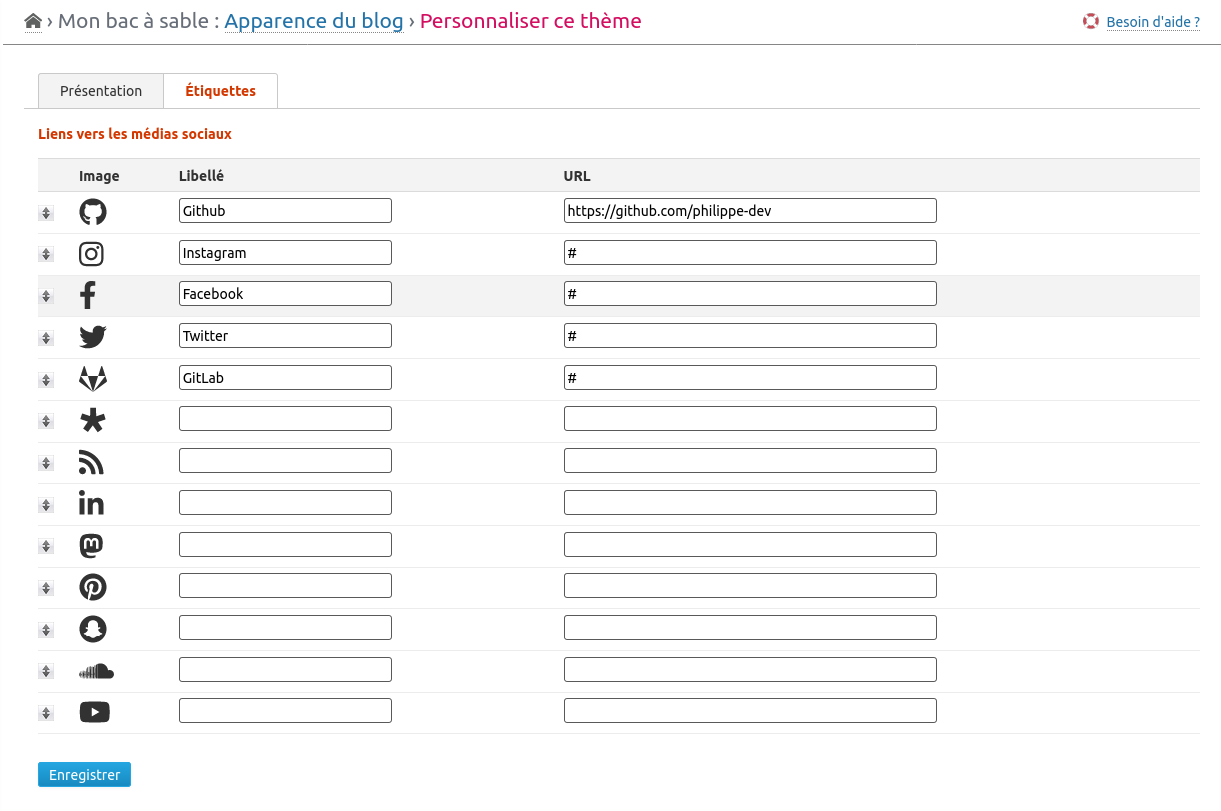The height and width of the screenshot is (811, 1221).
Task: Click the label field in Pinterest row
Action: pos(285,586)
